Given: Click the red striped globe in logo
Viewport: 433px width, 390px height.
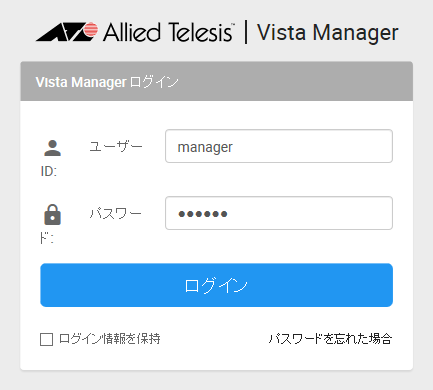Looking at the screenshot, I should (x=90, y=30).
